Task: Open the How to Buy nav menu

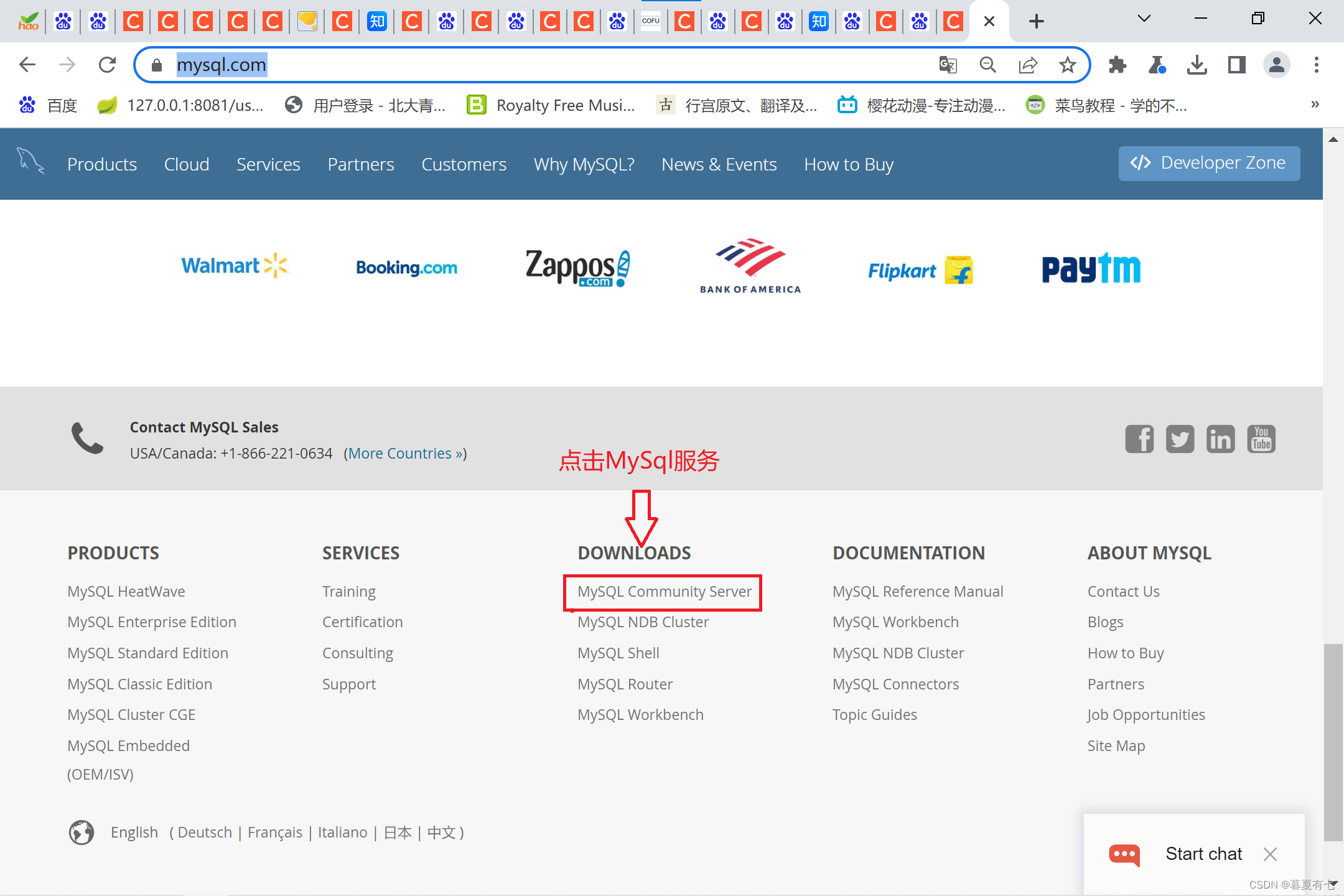Action: tap(849, 164)
